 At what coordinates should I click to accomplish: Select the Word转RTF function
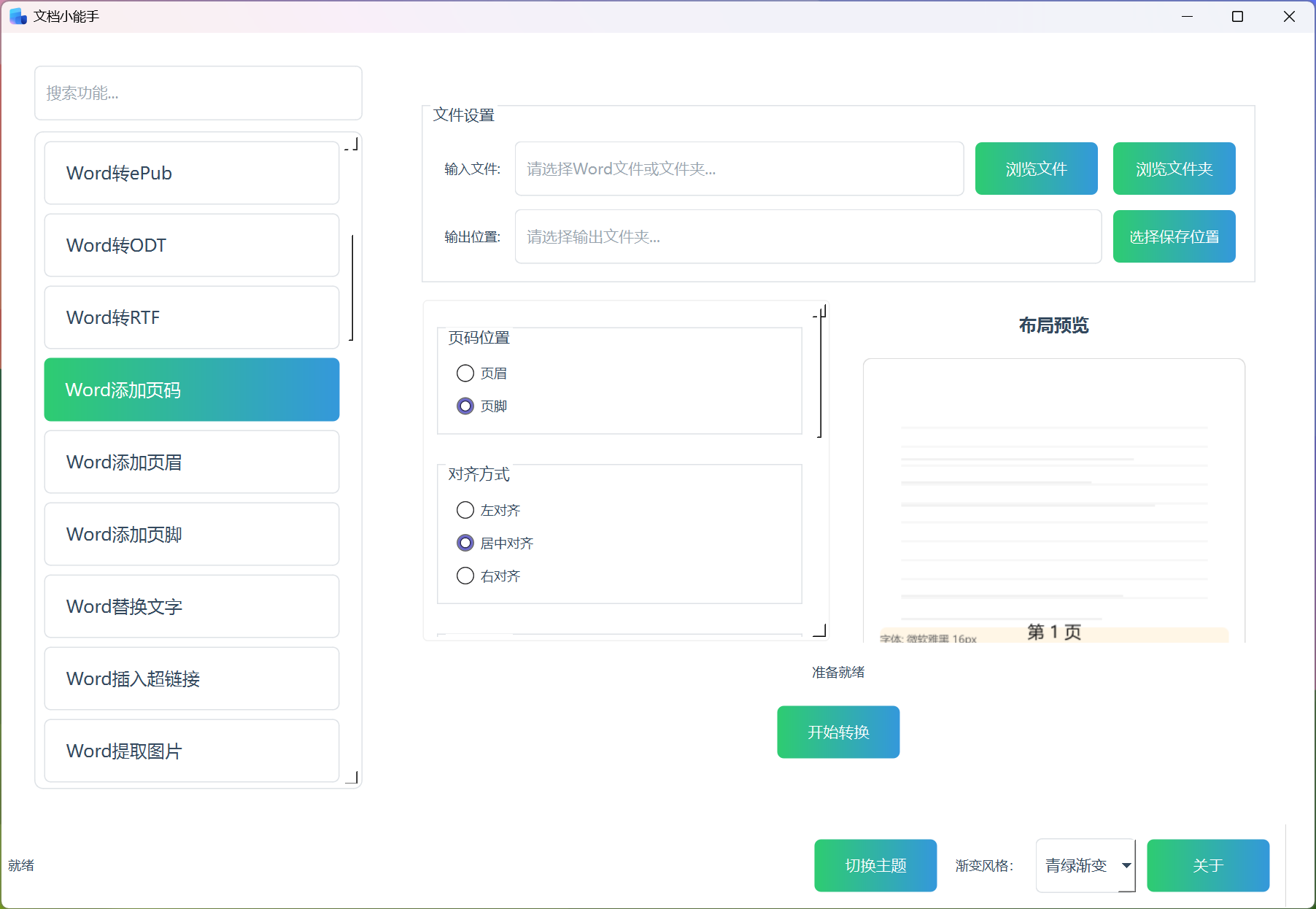click(x=191, y=317)
